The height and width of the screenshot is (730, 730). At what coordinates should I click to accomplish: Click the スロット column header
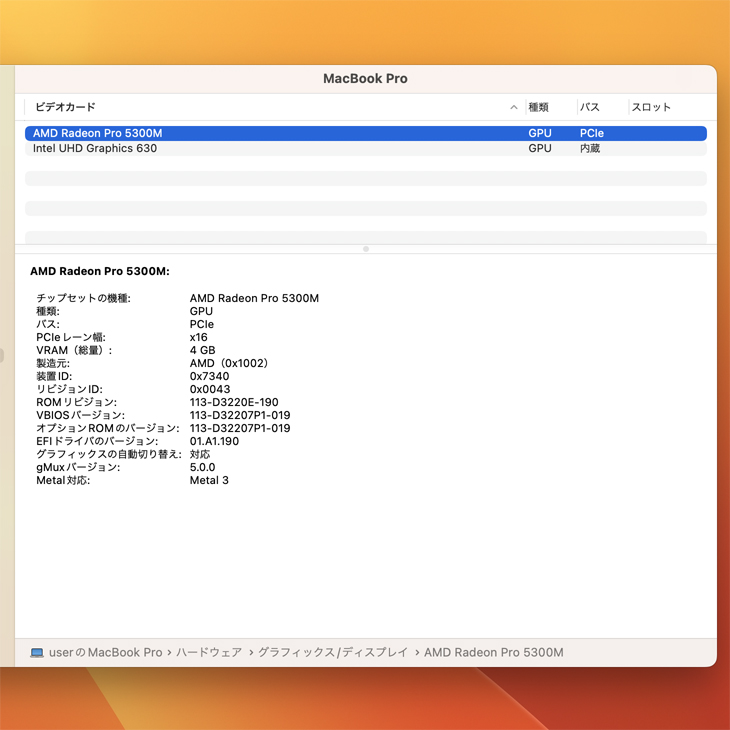tap(651, 107)
